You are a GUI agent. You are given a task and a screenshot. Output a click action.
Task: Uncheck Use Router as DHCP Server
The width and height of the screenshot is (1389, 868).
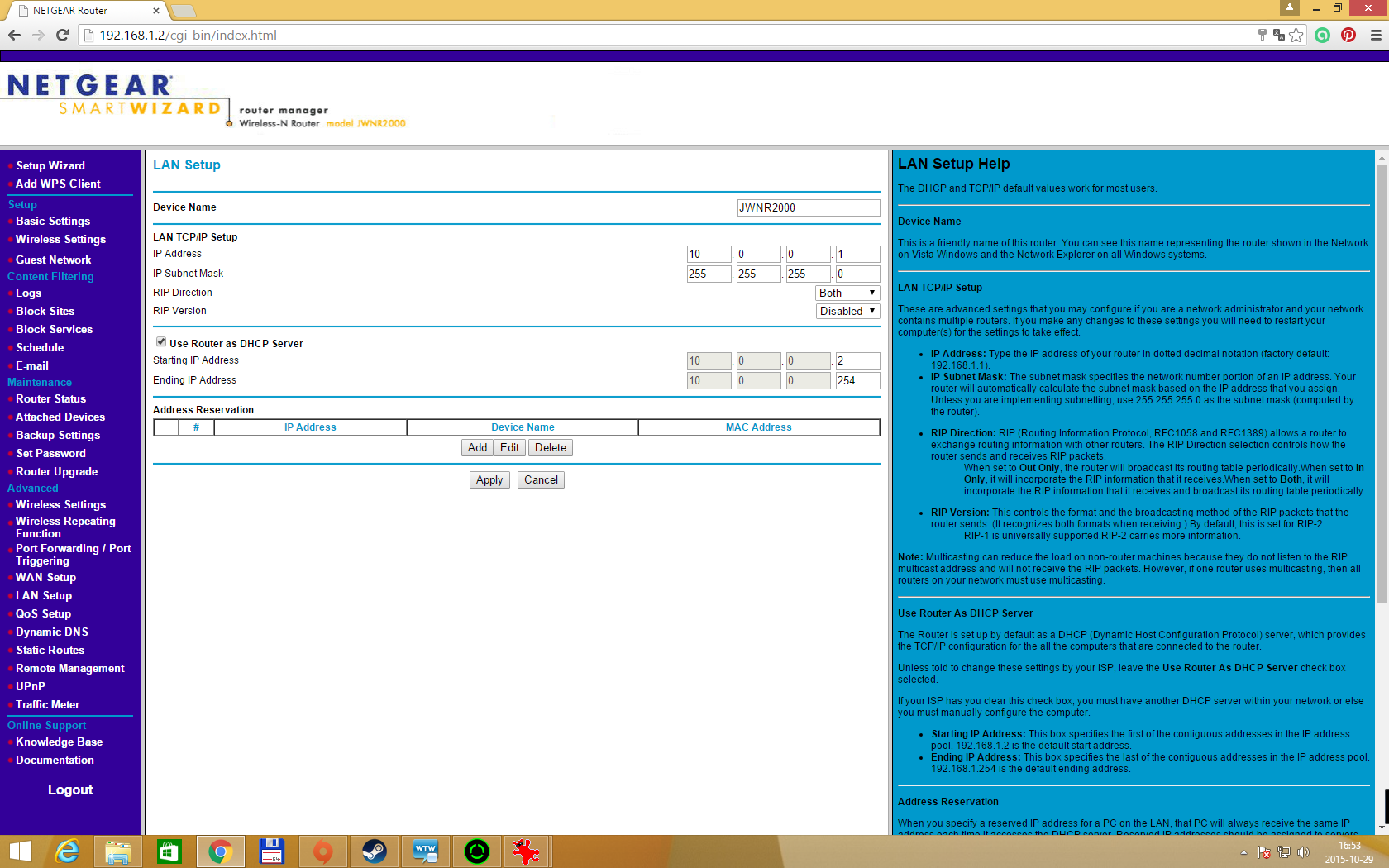pos(161,342)
